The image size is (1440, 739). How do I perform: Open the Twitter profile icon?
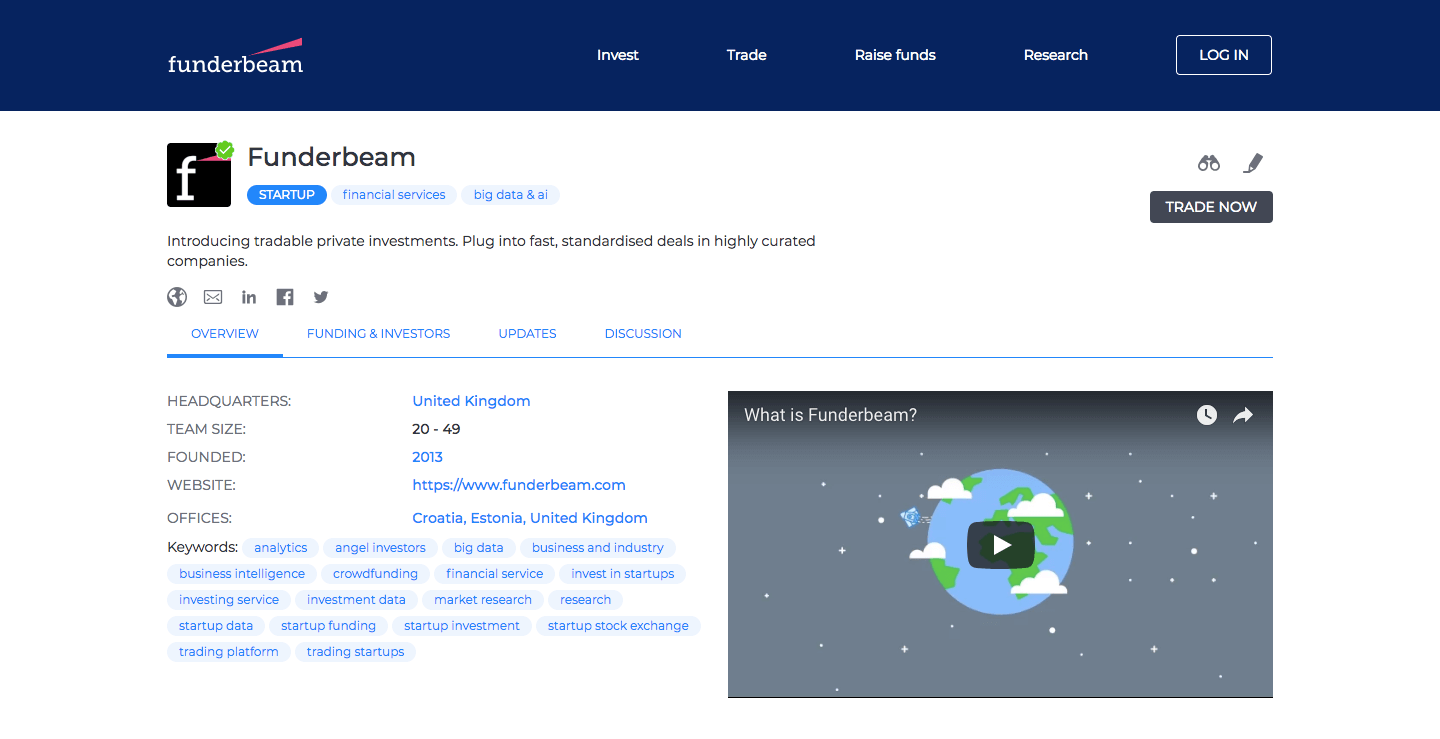tap(321, 297)
